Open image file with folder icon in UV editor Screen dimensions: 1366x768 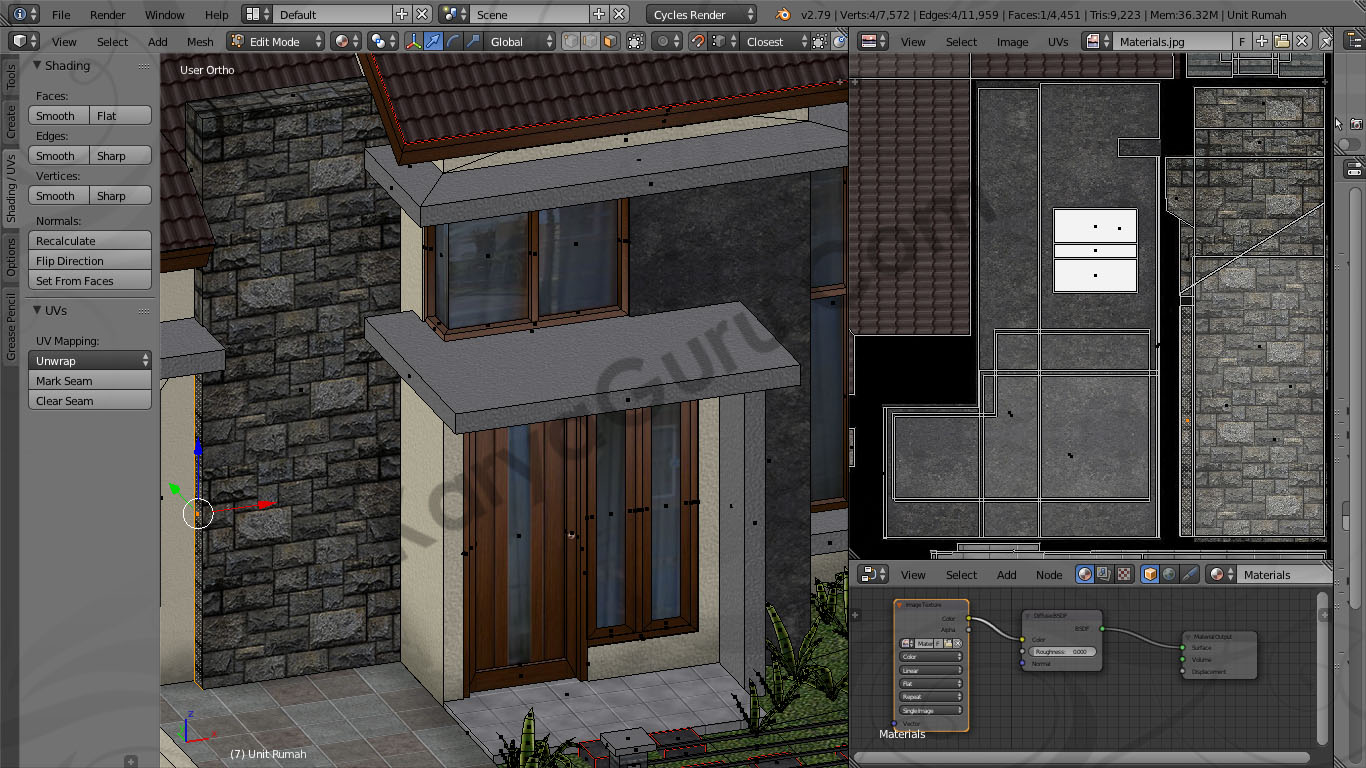tap(1282, 42)
